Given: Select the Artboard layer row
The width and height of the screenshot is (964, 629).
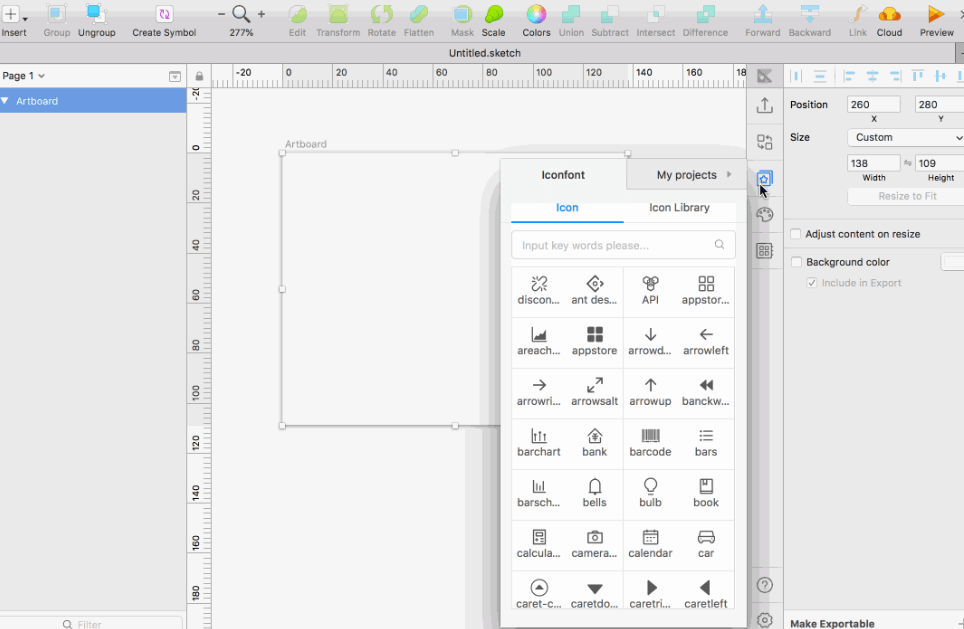Looking at the screenshot, I should point(93,100).
